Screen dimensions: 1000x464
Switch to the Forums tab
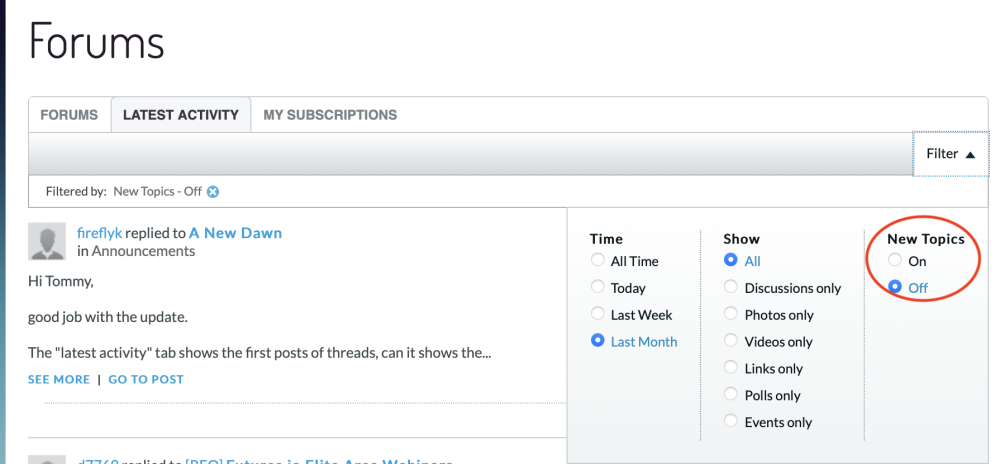(69, 115)
